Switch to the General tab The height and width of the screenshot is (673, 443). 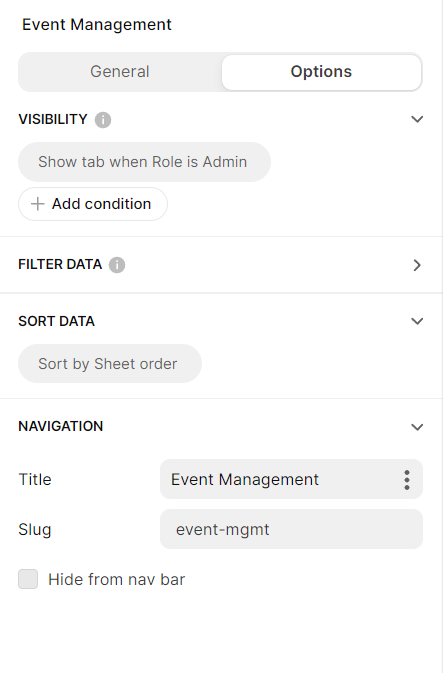[x=120, y=72]
